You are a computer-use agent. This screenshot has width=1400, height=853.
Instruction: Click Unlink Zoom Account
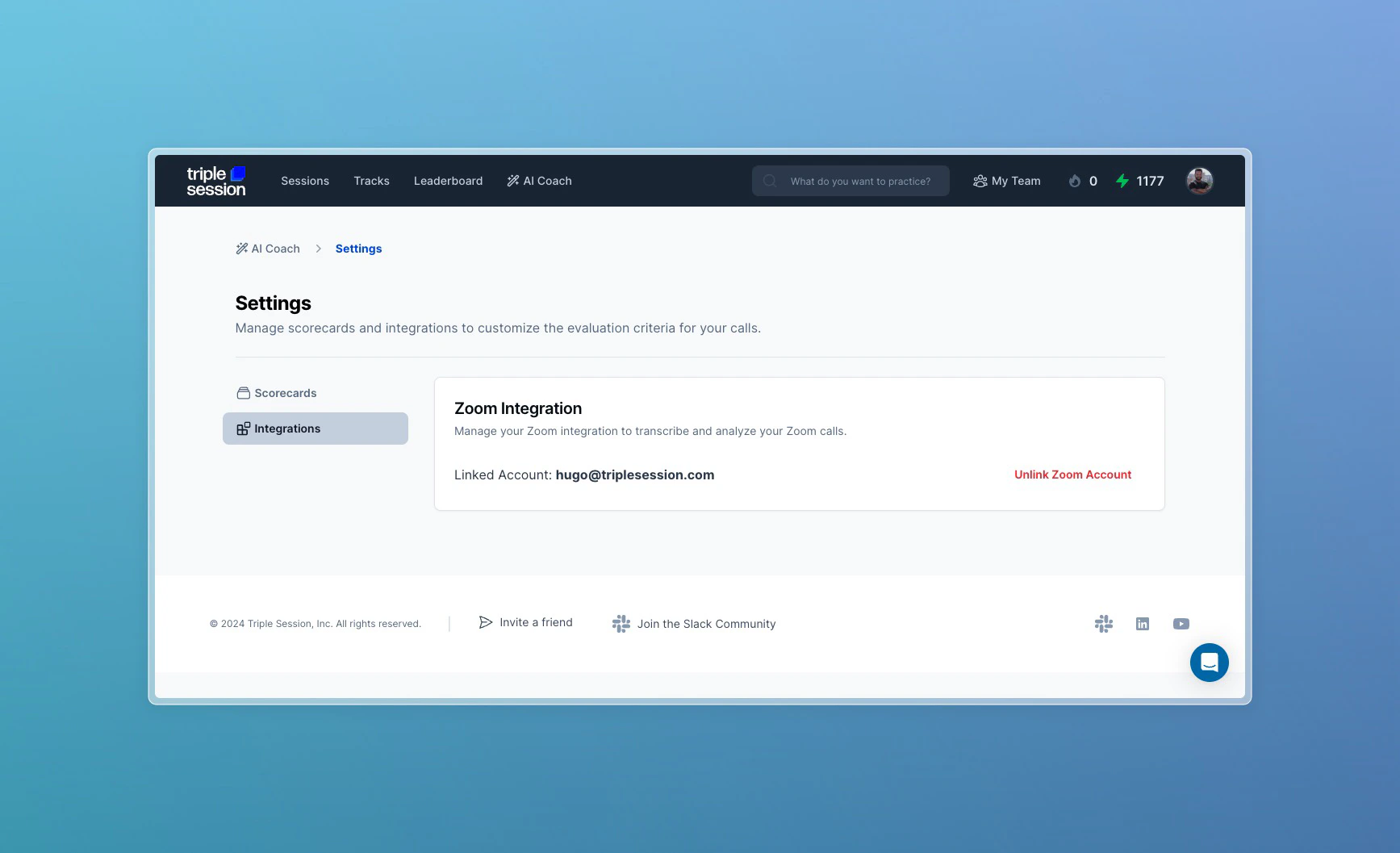1072,475
